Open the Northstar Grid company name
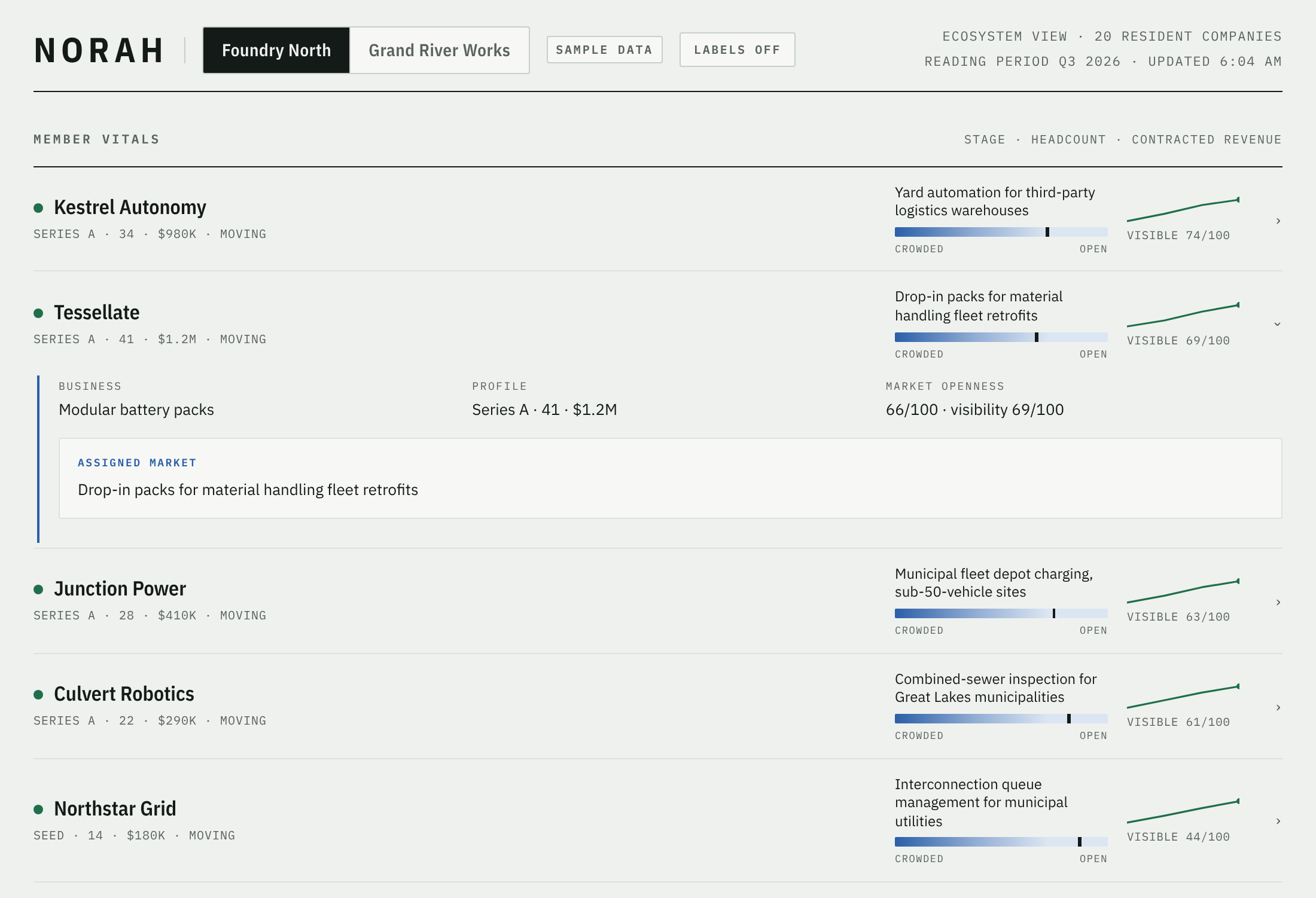1316x898 pixels. pos(115,809)
